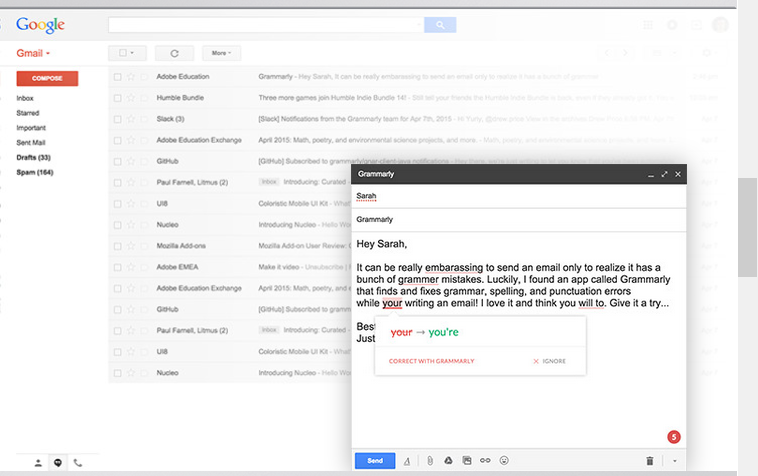The width and height of the screenshot is (758, 476).
Task: Check the last Nucleo email checkbox
Action: tap(117, 373)
